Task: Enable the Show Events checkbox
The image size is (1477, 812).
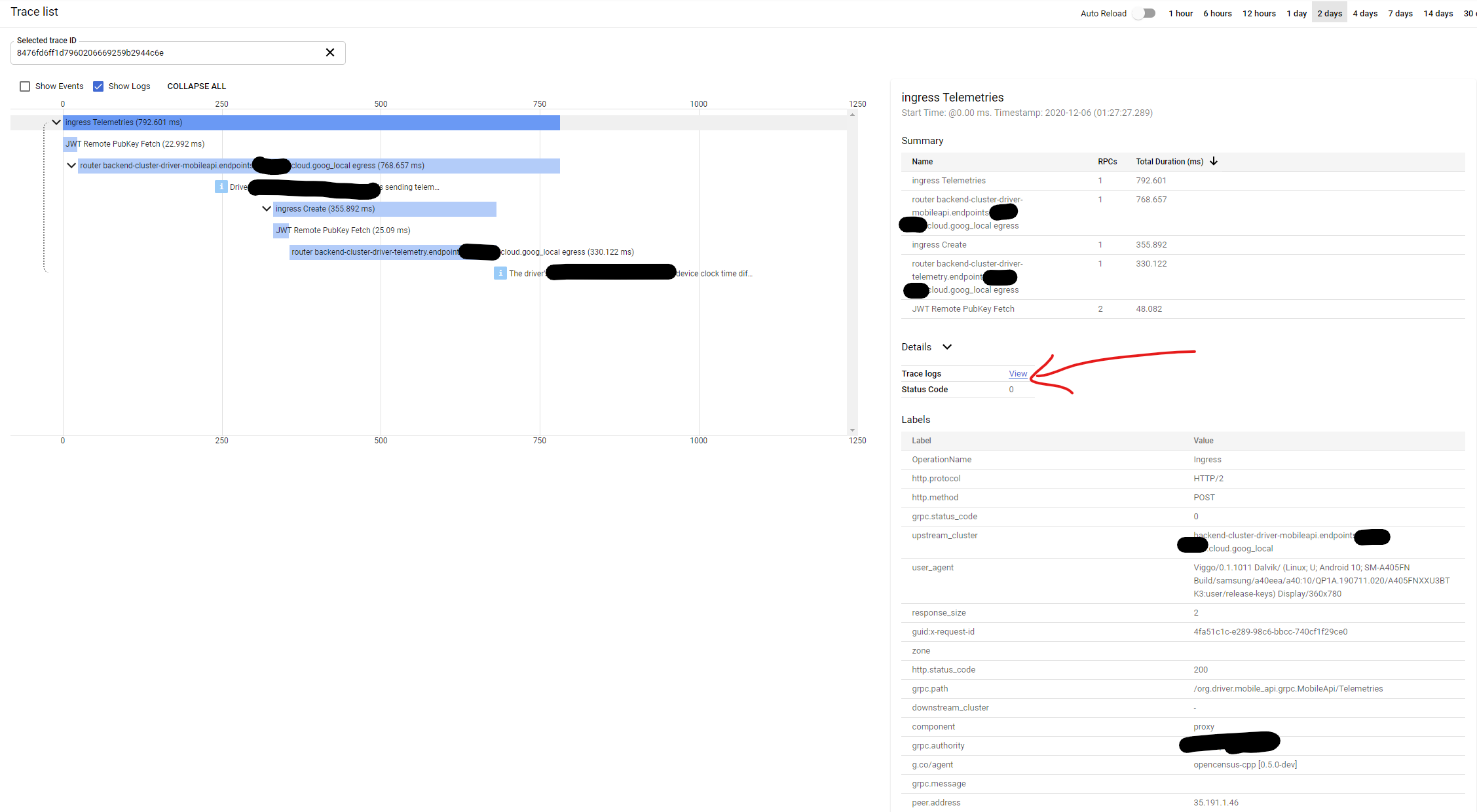Action: pos(25,86)
